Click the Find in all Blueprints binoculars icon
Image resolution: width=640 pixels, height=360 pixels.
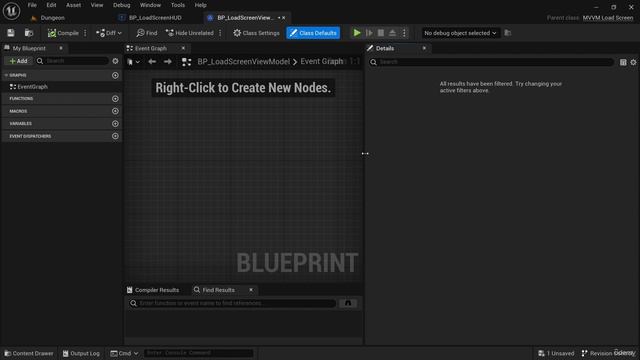tap(348, 303)
